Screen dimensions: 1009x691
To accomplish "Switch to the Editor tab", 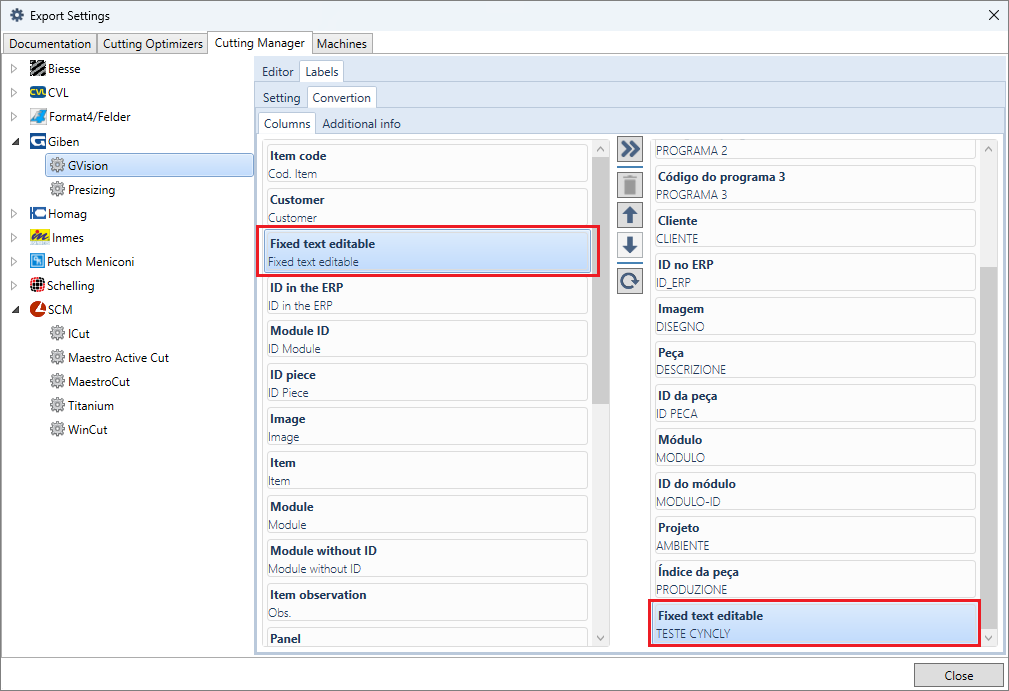I will point(277,72).
